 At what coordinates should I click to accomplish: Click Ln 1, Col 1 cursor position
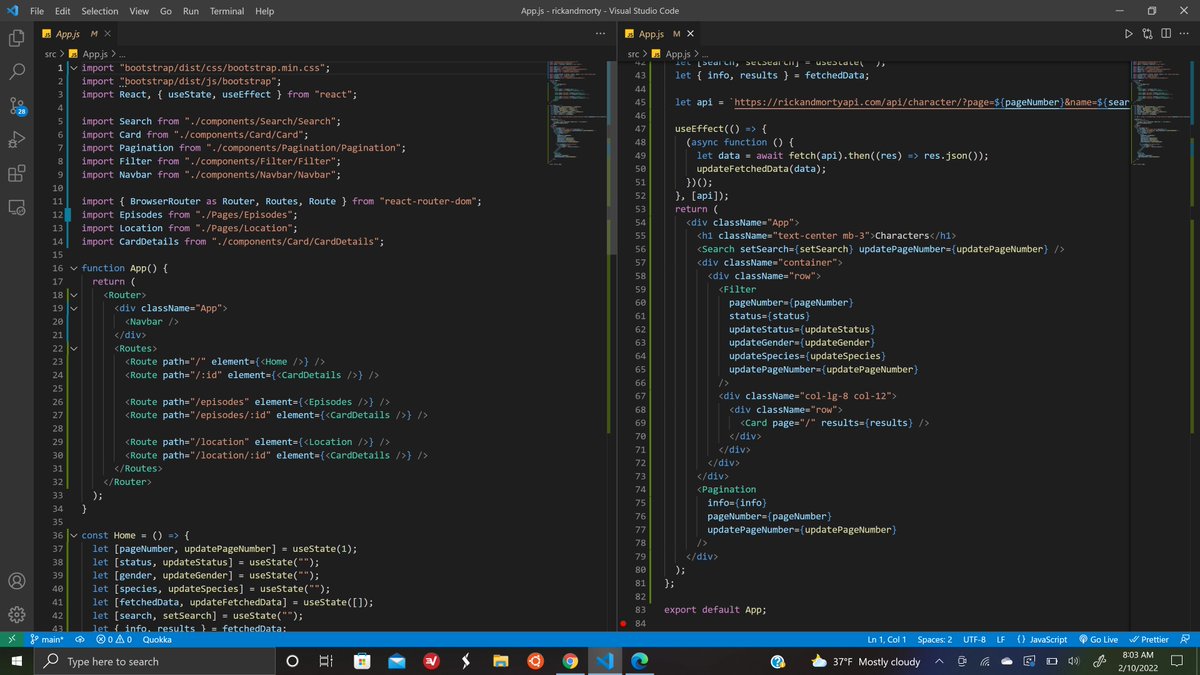[888, 638]
